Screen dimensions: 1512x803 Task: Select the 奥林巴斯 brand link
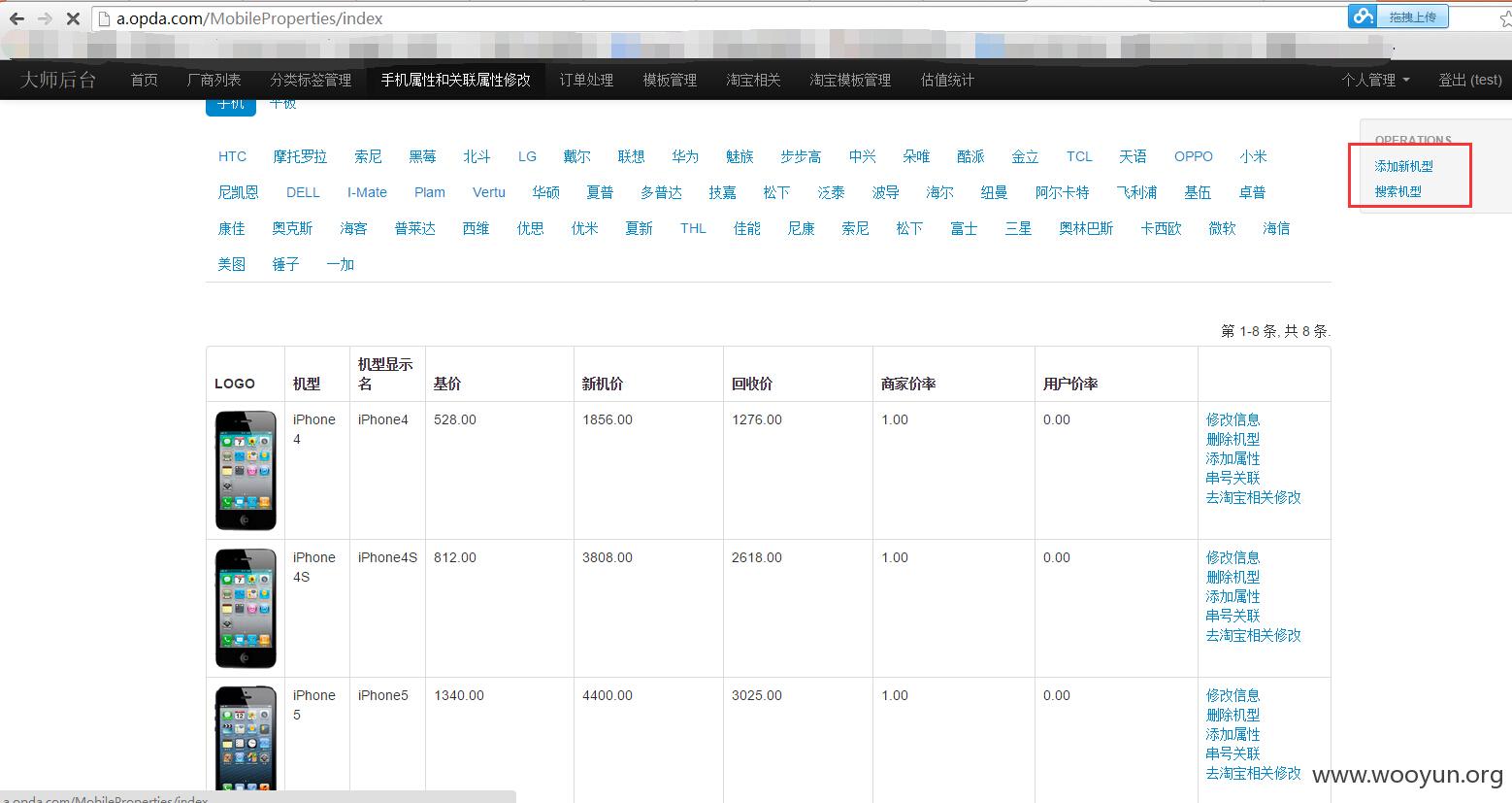point(1086,228)
